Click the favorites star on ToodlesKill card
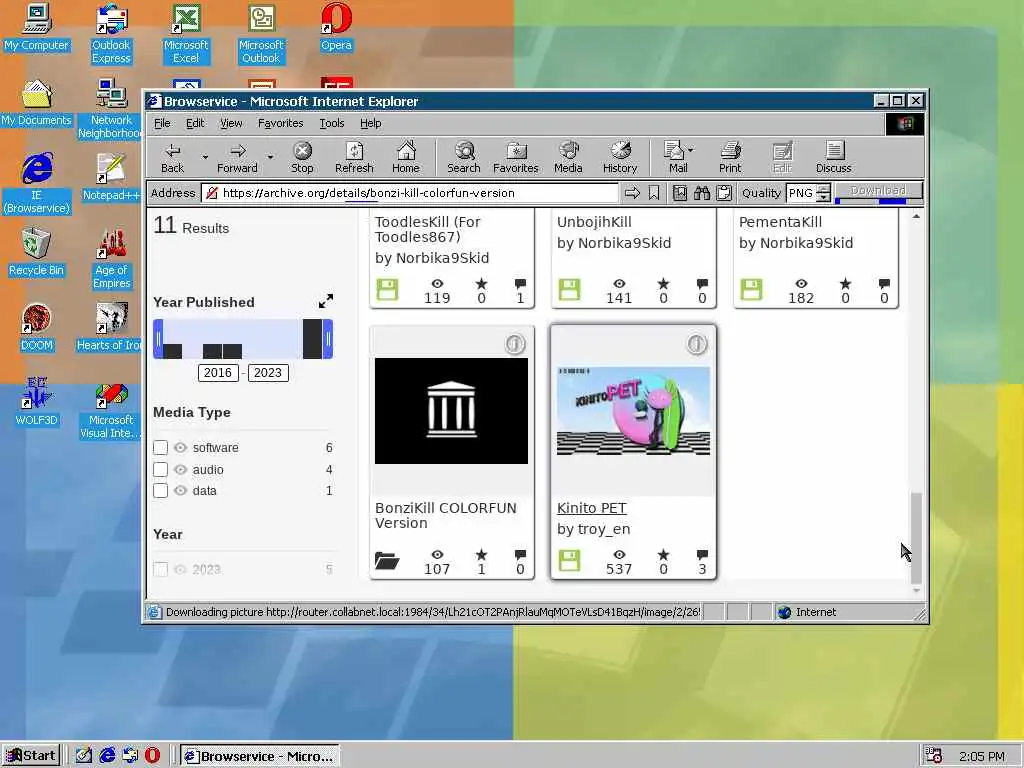Screen dimensions: 1024x768 tap(481, 283)
